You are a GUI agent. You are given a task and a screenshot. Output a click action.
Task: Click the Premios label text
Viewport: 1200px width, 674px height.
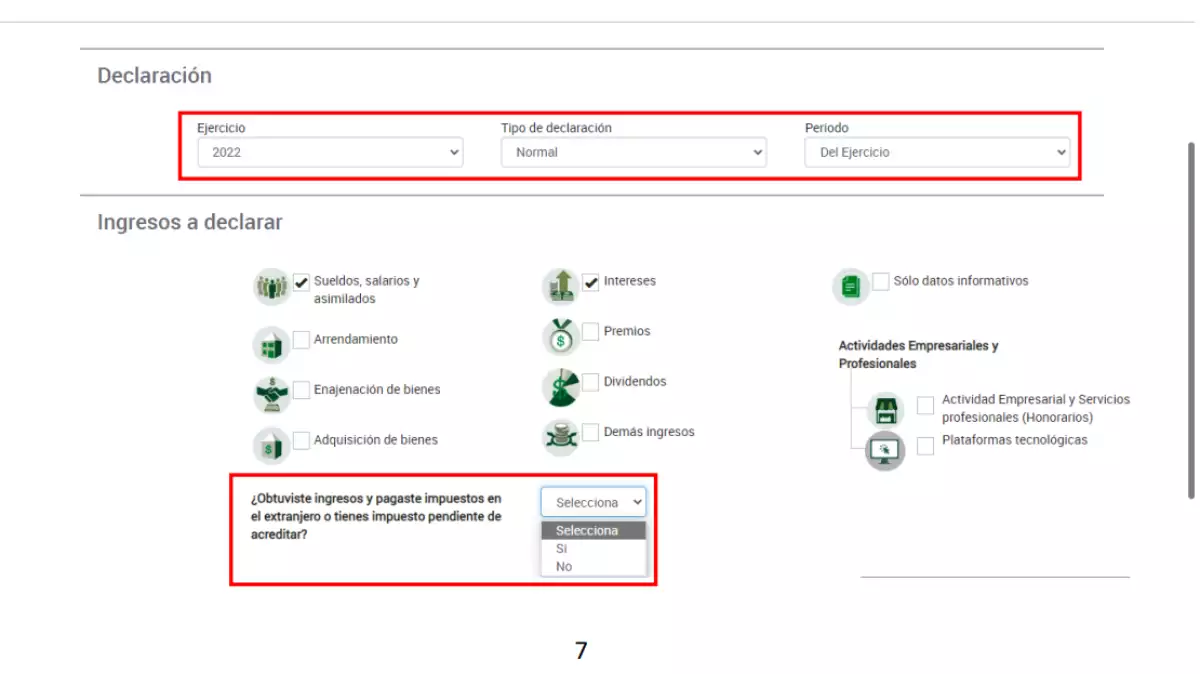click(626, 331)
